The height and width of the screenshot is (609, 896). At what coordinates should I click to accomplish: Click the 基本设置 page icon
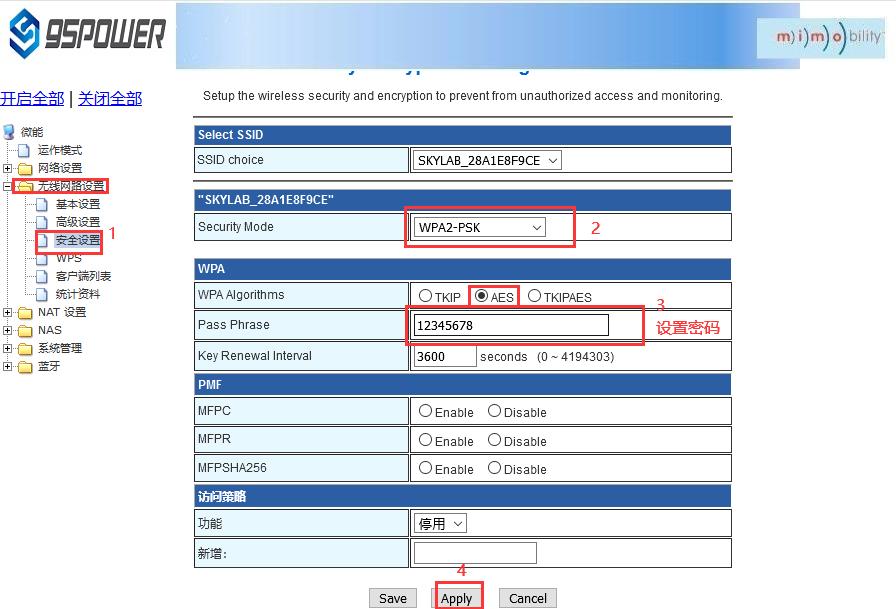pyautogui.click(x=42, y=204)
